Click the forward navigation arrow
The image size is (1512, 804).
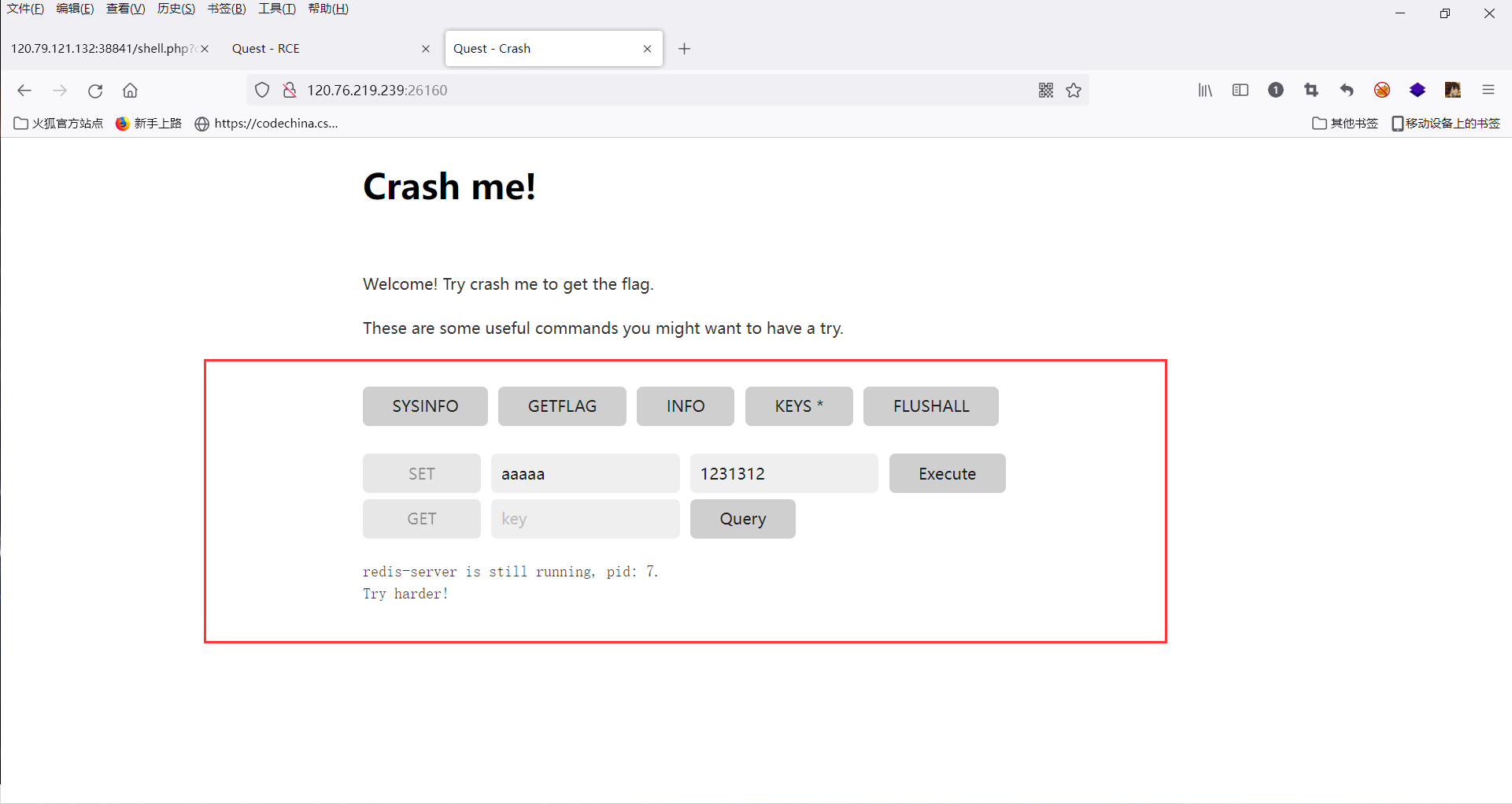(60, 91)
